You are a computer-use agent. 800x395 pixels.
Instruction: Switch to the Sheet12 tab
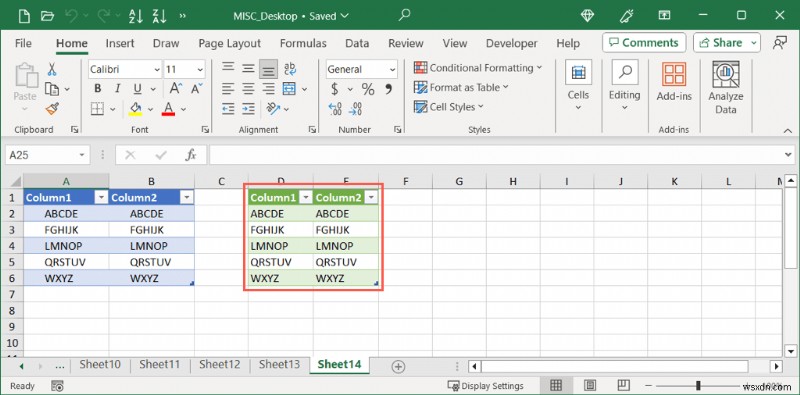[219, 364]
